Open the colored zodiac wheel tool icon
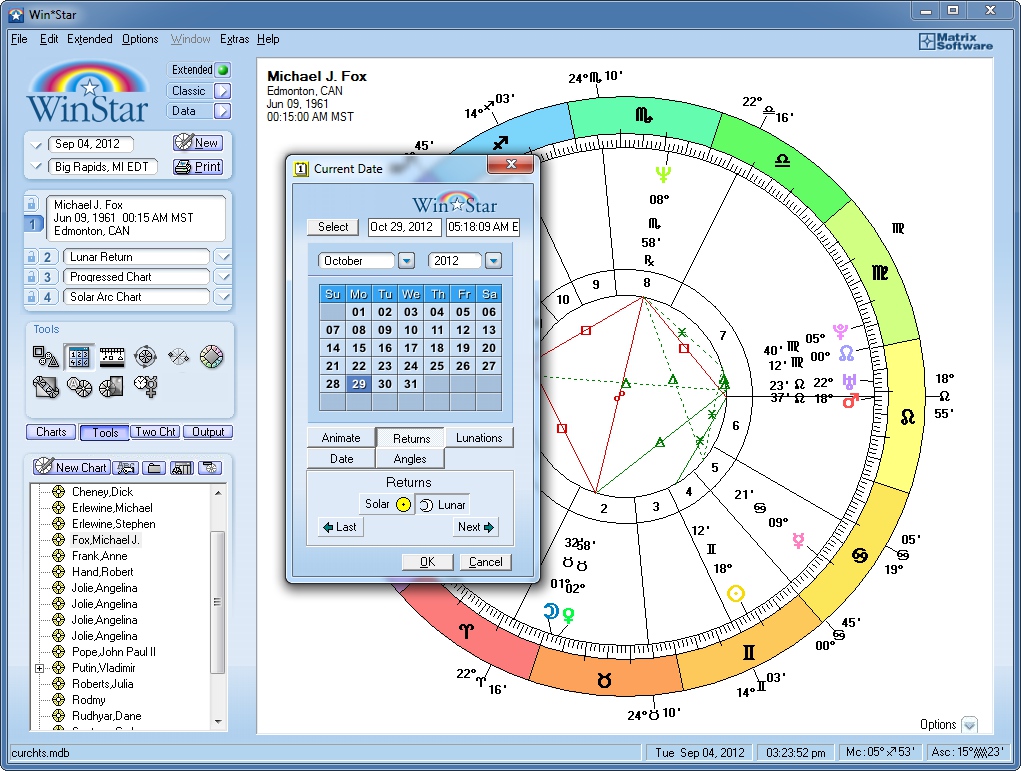 click(x=212, y=356)
